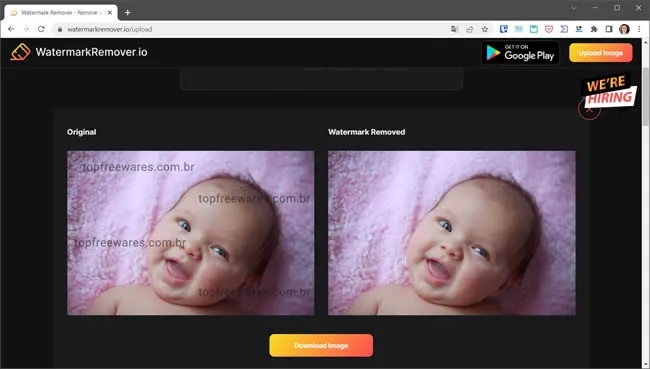Click the Watermark Removed baby image
The width and height of the screenshot is (650, 369).
pyautogui.click(x=451, y=233)
